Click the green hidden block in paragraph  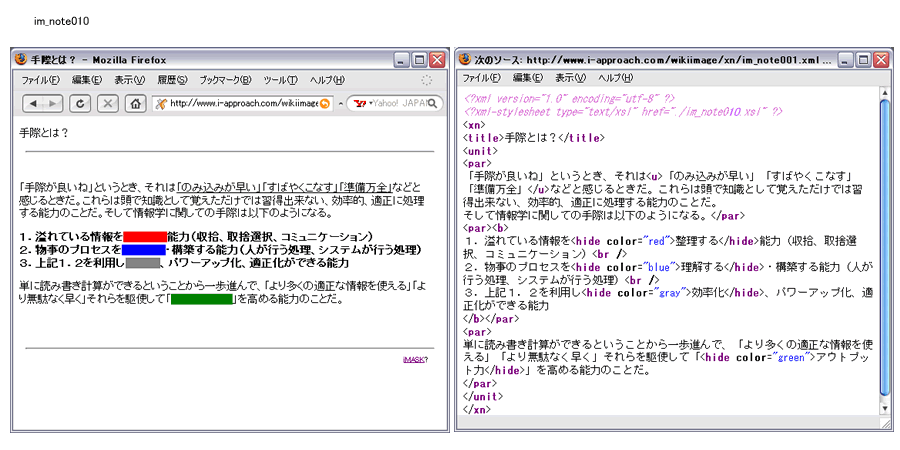[202, 298]
